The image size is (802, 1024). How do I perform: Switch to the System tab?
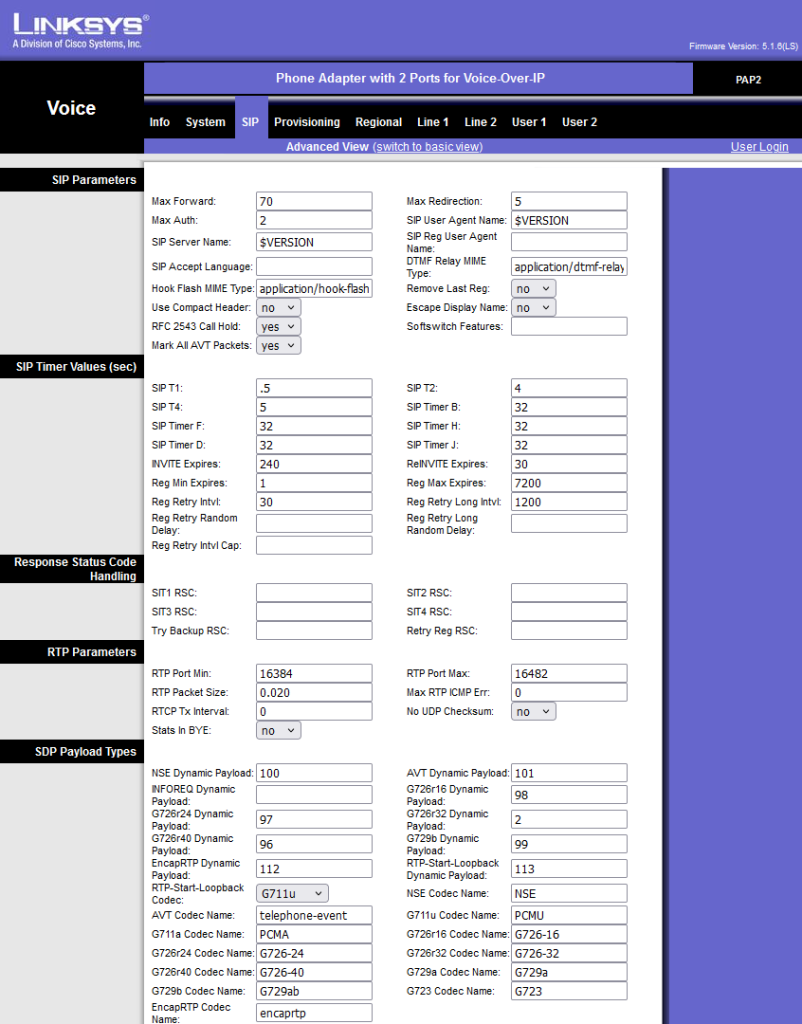click(205, 122)
